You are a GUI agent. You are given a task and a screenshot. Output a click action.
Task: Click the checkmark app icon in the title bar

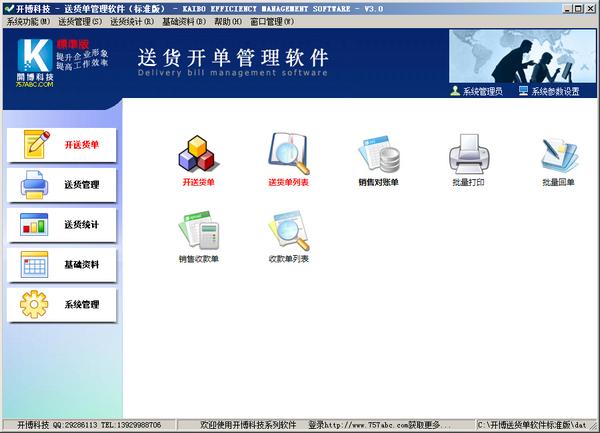click(8, 8)
